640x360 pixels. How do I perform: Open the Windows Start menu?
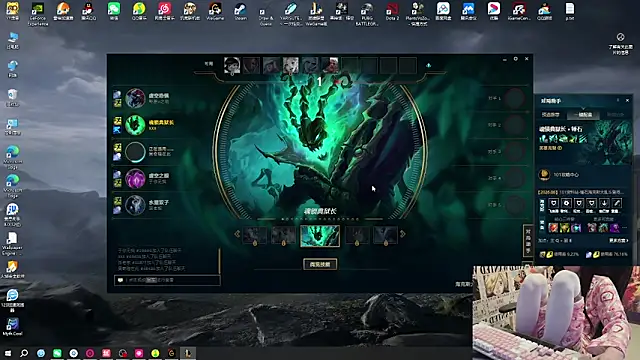[8, 353]
